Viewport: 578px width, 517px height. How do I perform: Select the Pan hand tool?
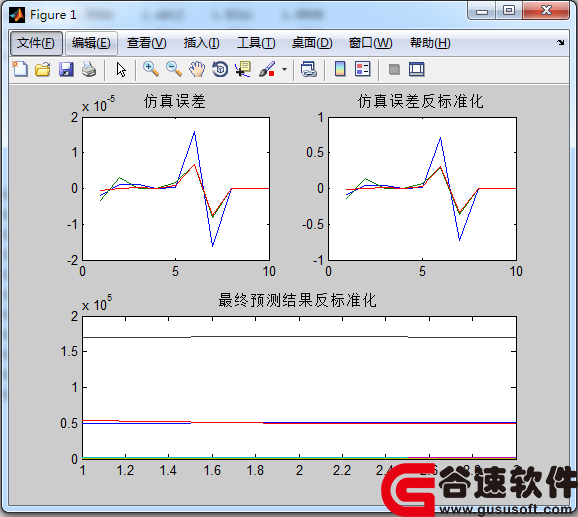[x=197, y=69]
